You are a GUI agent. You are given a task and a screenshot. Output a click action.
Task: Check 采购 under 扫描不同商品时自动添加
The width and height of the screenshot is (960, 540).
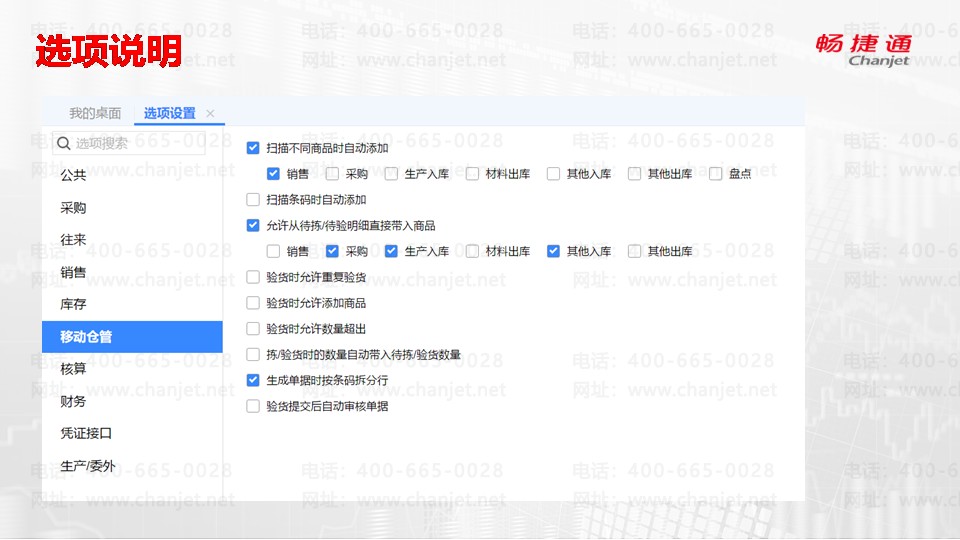pyautogui.click(x=332, y=174)
